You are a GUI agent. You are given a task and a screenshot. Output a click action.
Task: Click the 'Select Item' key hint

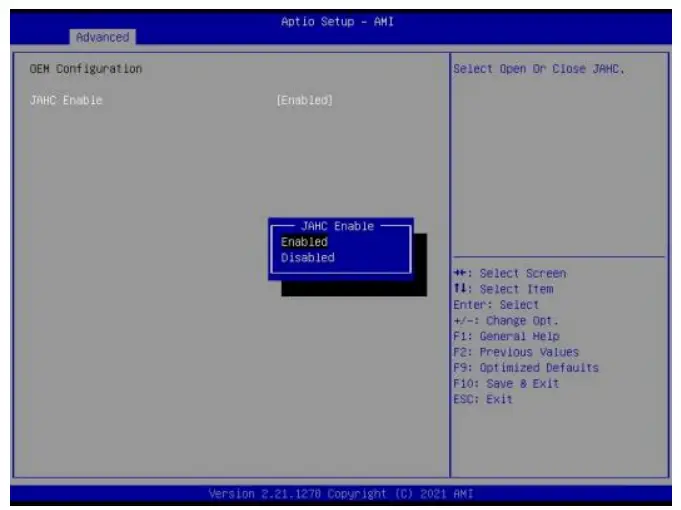503,289
